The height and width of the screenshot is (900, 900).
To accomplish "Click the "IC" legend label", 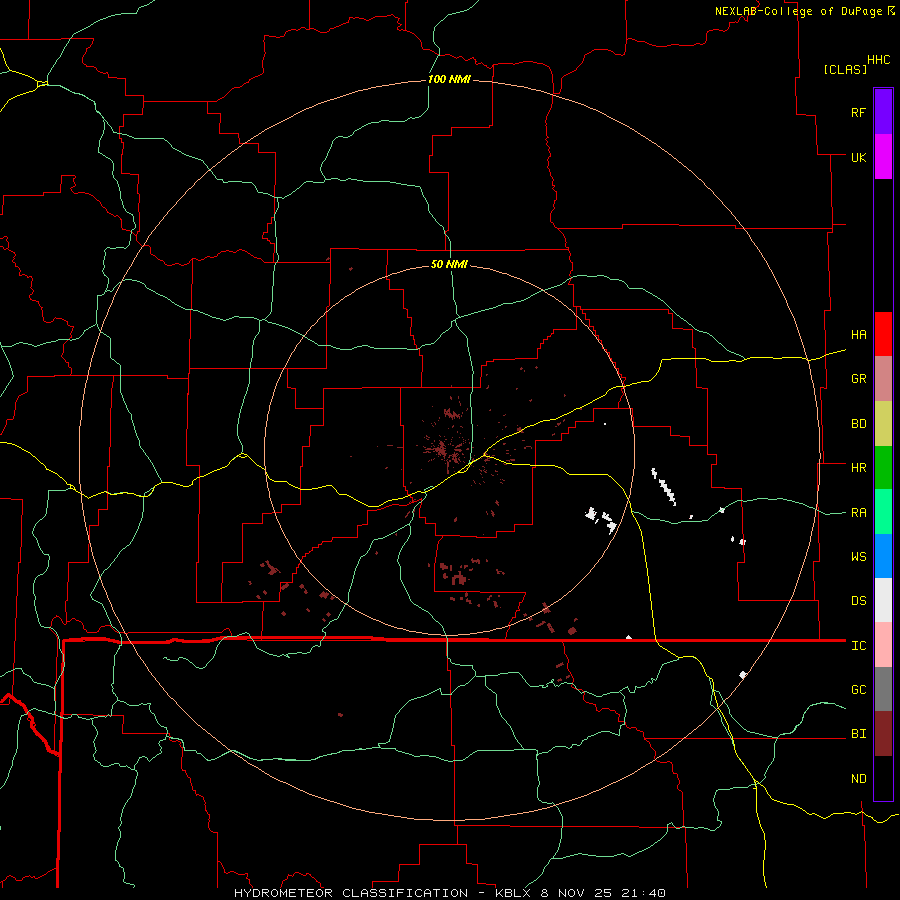I will (x=859, y=646).
